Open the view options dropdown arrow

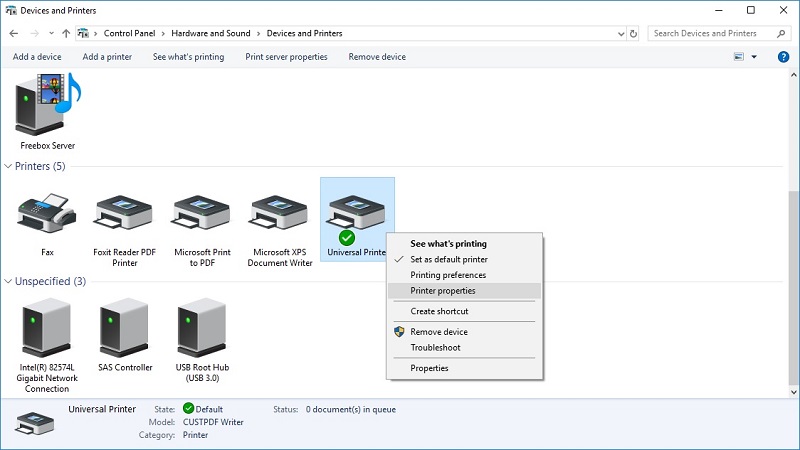pos(754,57)
